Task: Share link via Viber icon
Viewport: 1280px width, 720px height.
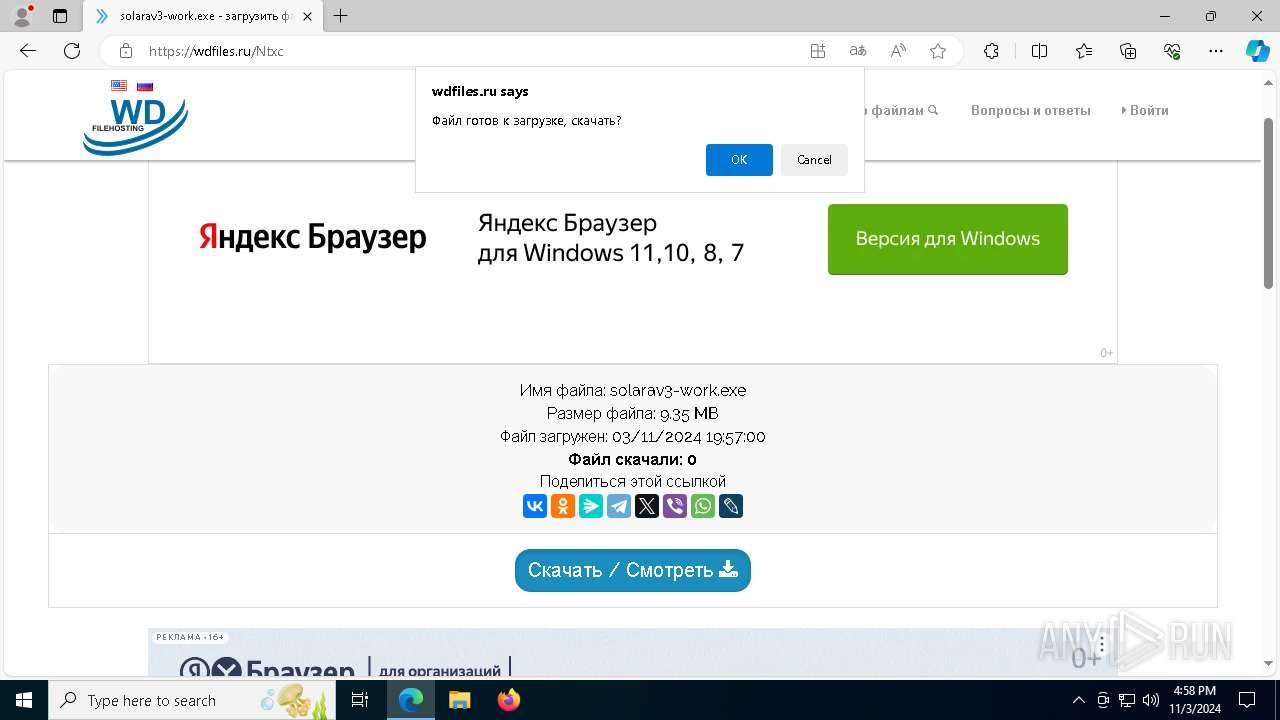Action: (675, 506)
